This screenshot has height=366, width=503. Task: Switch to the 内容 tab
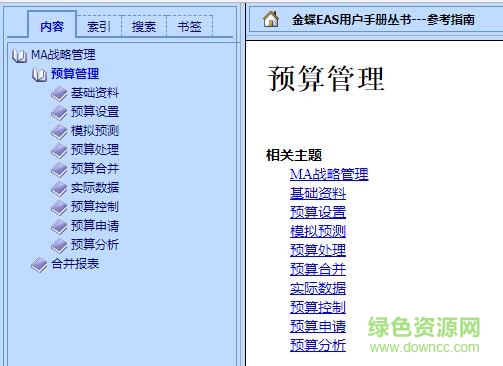tap(52, 26)
